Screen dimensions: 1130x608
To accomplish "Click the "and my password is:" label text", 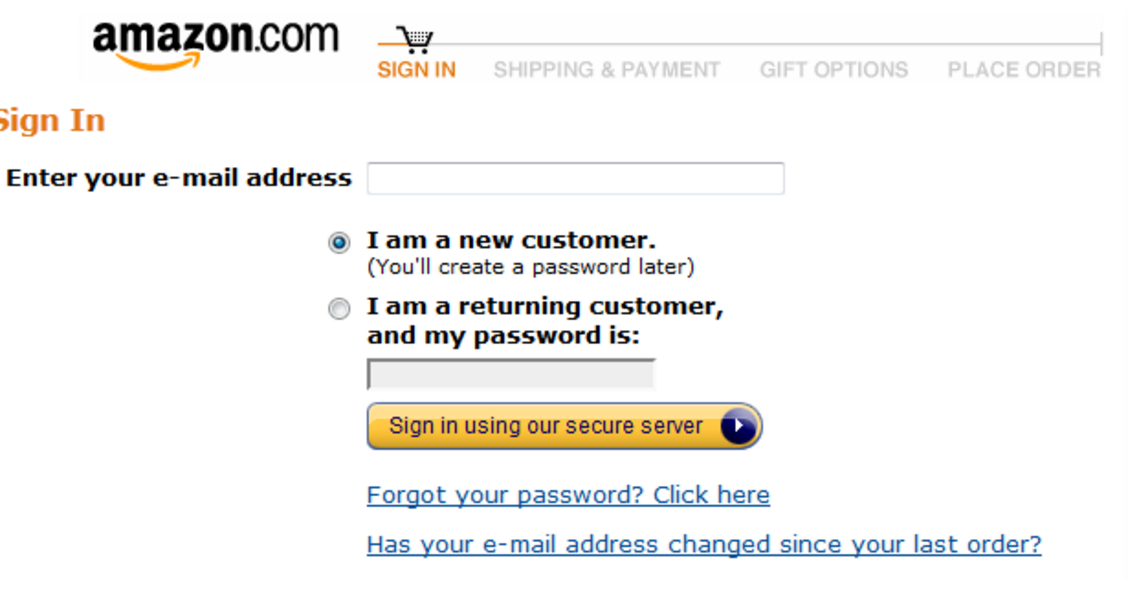I will pos(503,336).
